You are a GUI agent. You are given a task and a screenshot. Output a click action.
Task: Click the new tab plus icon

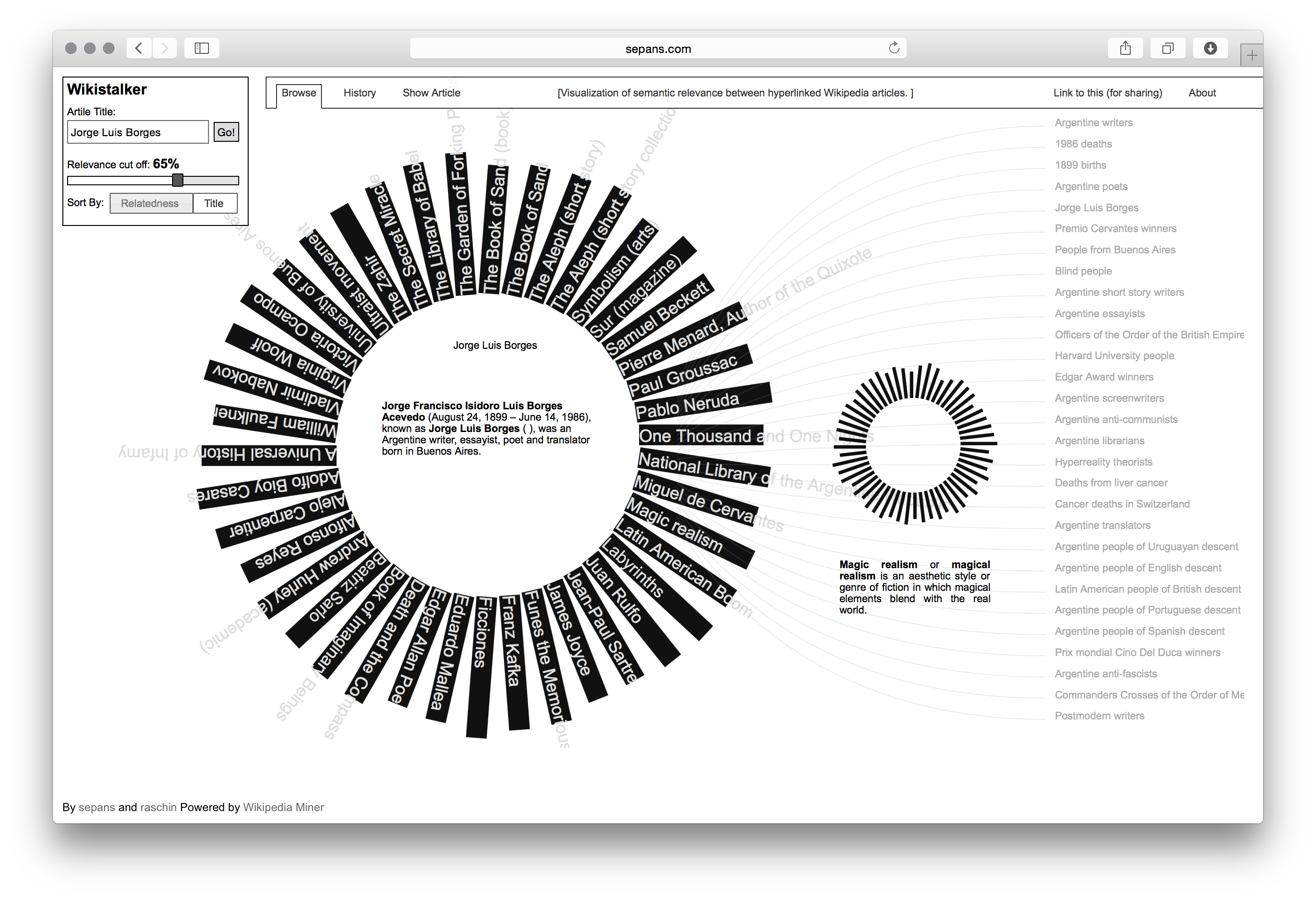tap(1251, 55)
